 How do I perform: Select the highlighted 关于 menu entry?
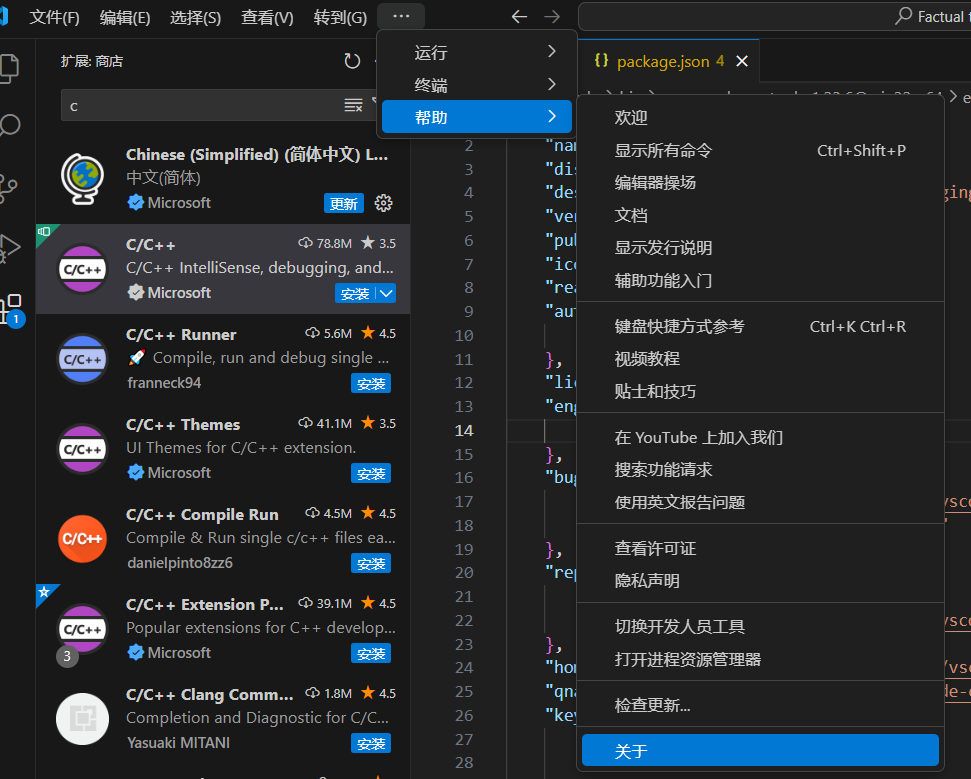(760, 751)
